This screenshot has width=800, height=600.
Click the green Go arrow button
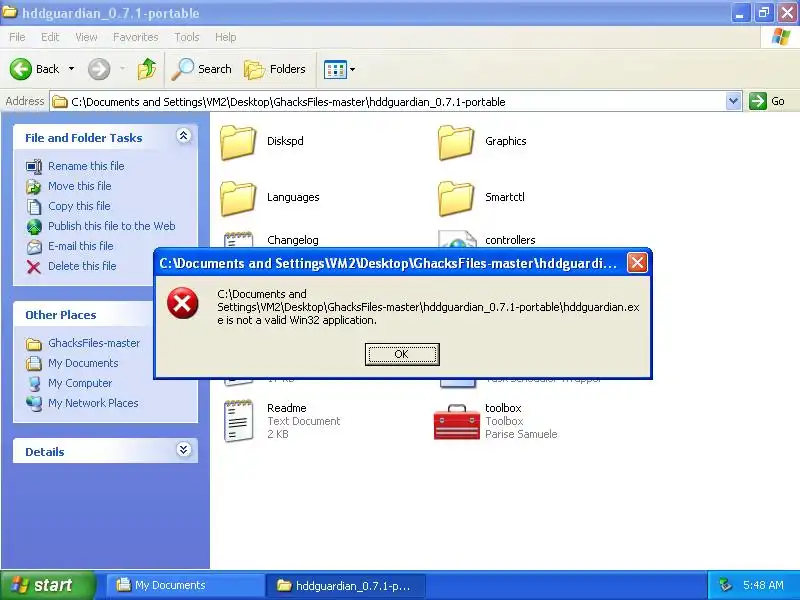pos(758,101)
